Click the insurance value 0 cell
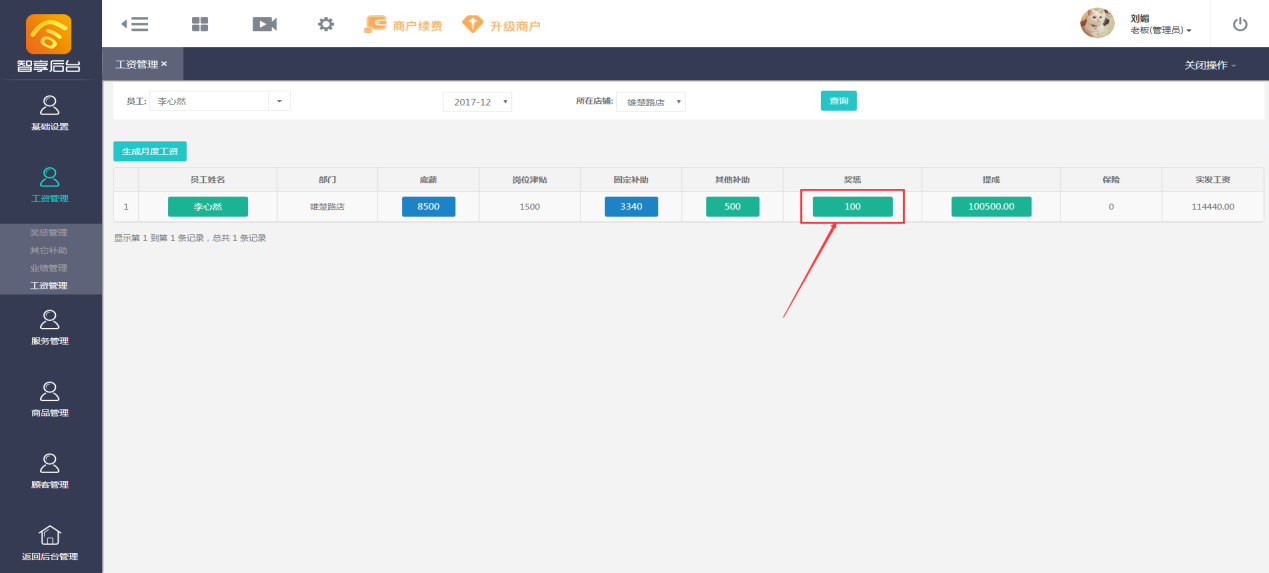The width and height of the screenshot is (1269, 573). [1111, 206]
